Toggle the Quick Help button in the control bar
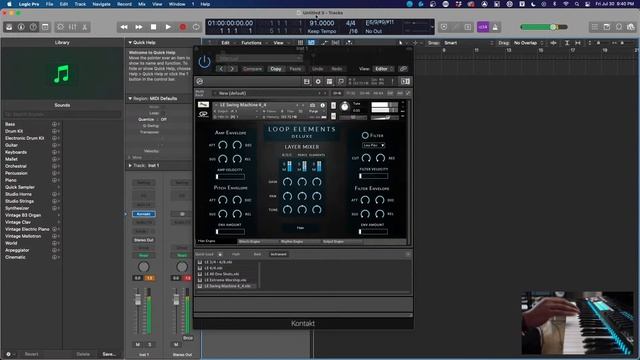Image resolution: width=640 pixels, height=360 pixels. pyautogui.click(x=33, y=27)
